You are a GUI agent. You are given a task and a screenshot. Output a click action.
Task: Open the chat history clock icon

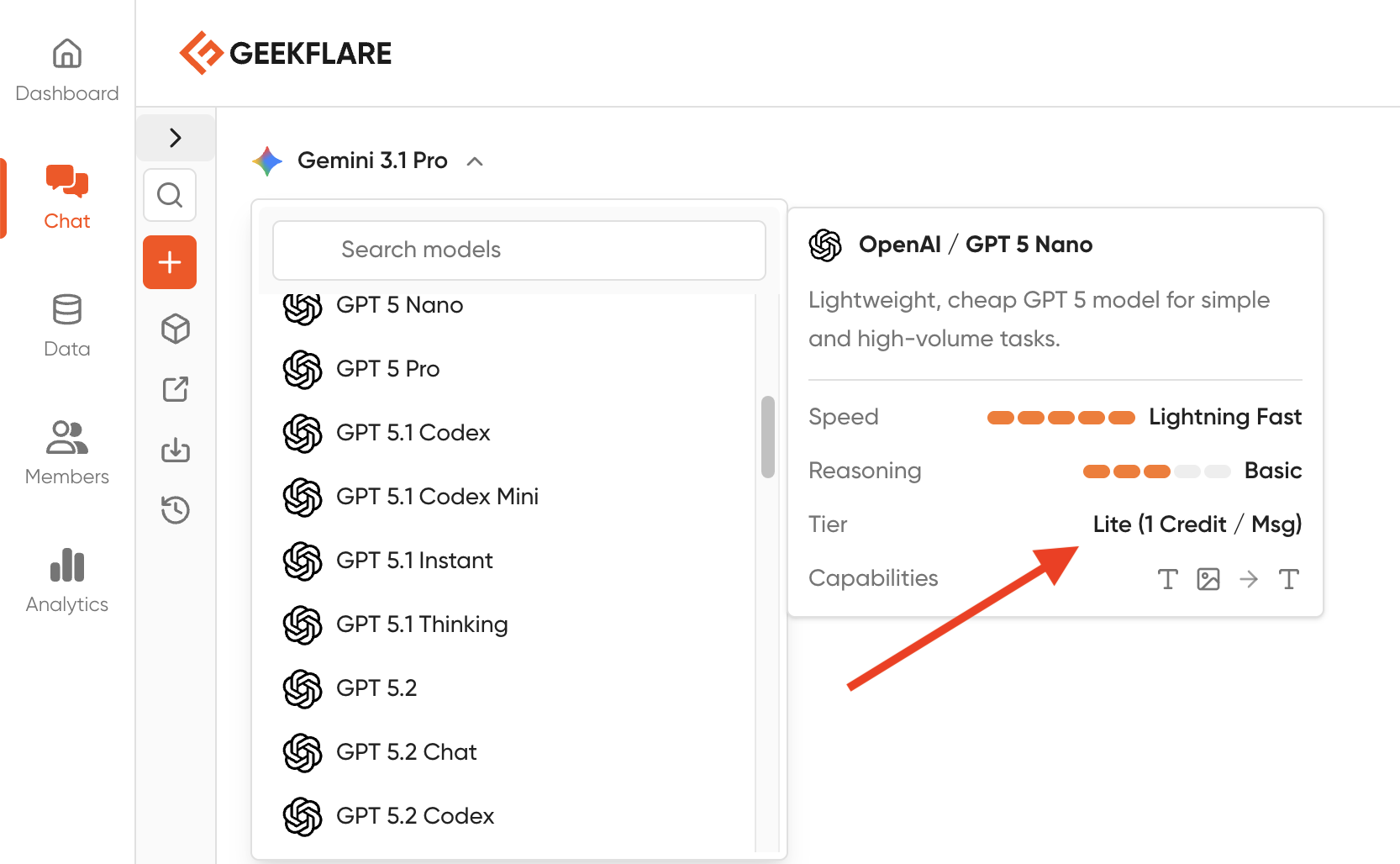(x=176, y=510)
